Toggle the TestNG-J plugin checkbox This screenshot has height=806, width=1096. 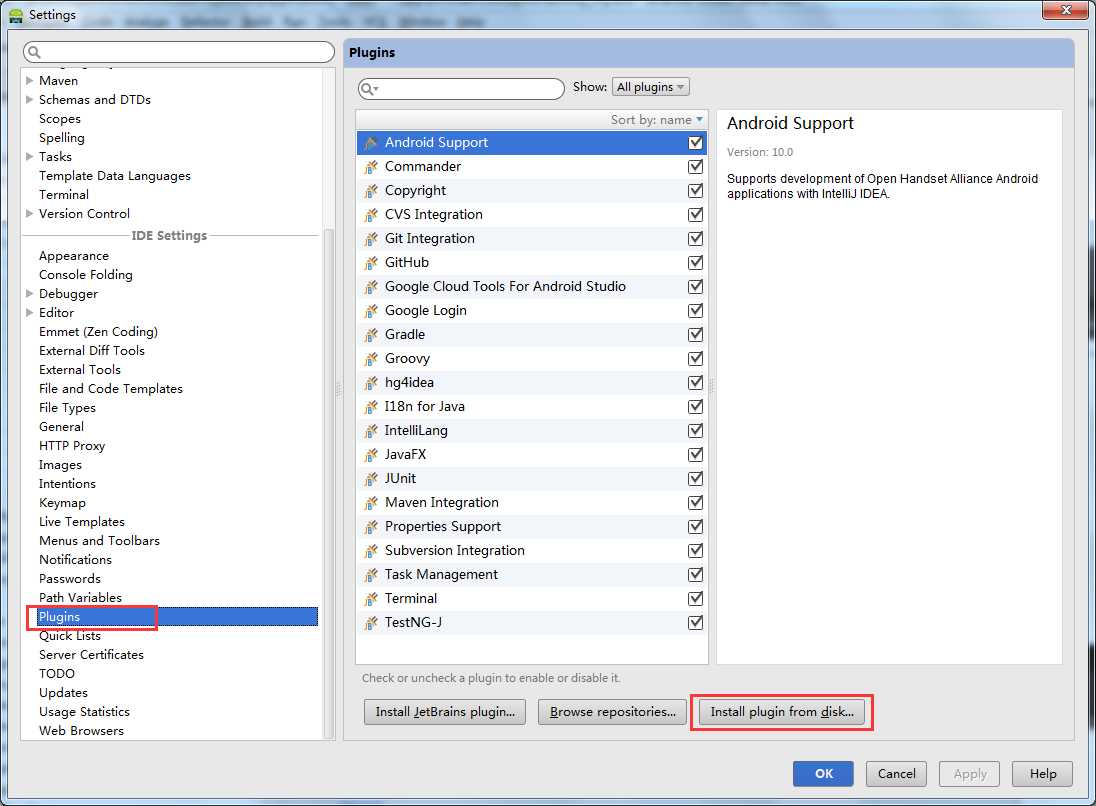[695, 623]
